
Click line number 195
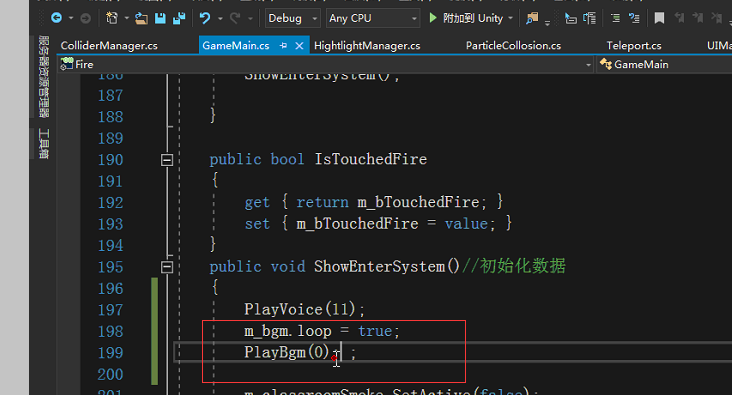click(110, 267)
